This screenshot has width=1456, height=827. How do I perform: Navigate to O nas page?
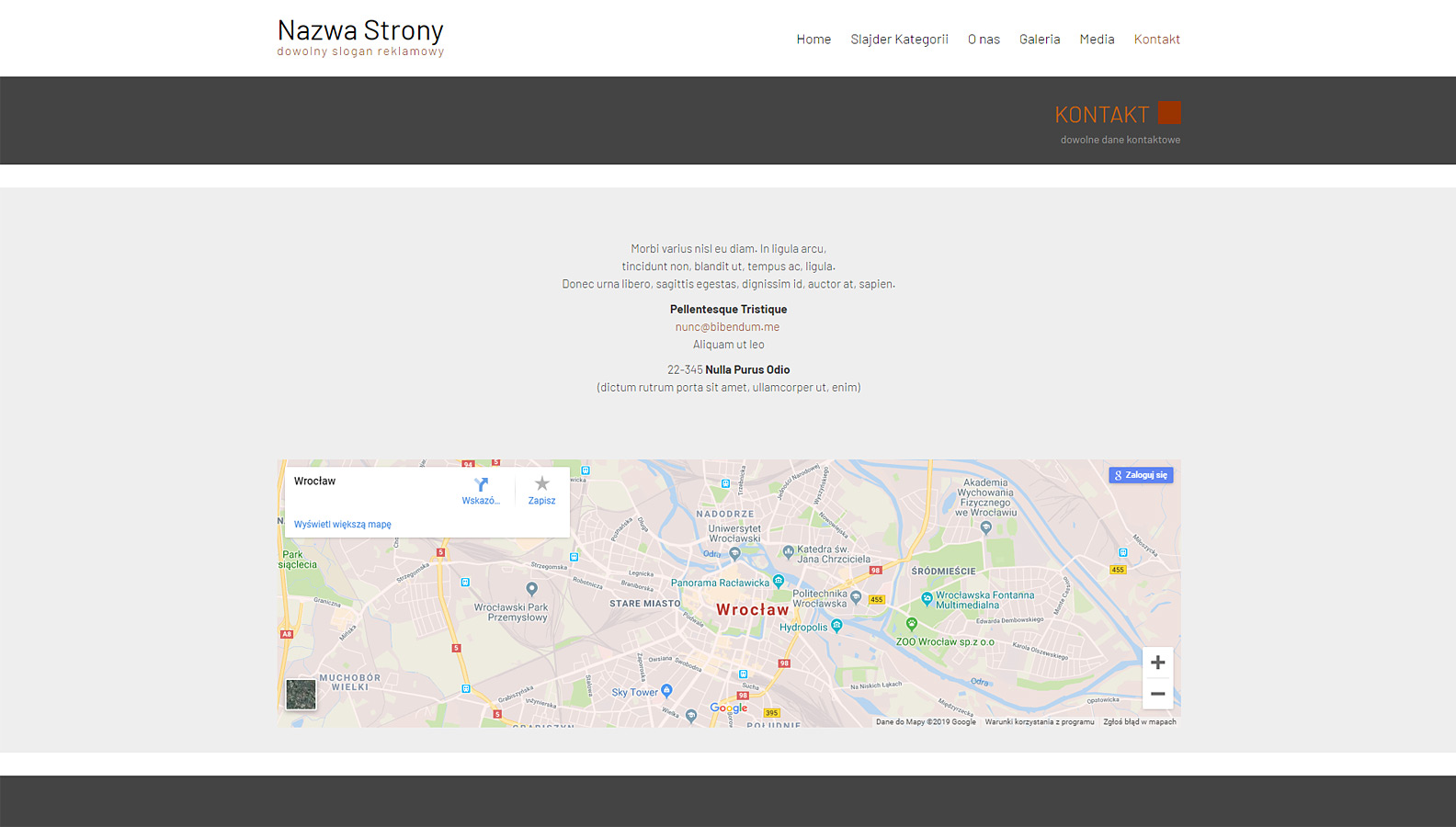pos(984,40)
